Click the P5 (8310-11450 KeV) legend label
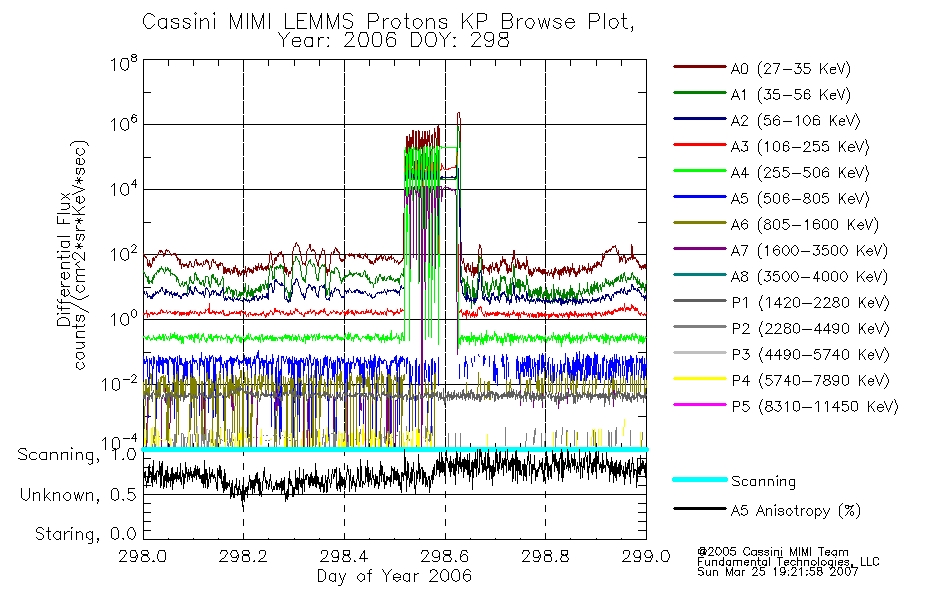Viewport: 950px width, 600px height. pyautogui.click(x=815, y=407)
